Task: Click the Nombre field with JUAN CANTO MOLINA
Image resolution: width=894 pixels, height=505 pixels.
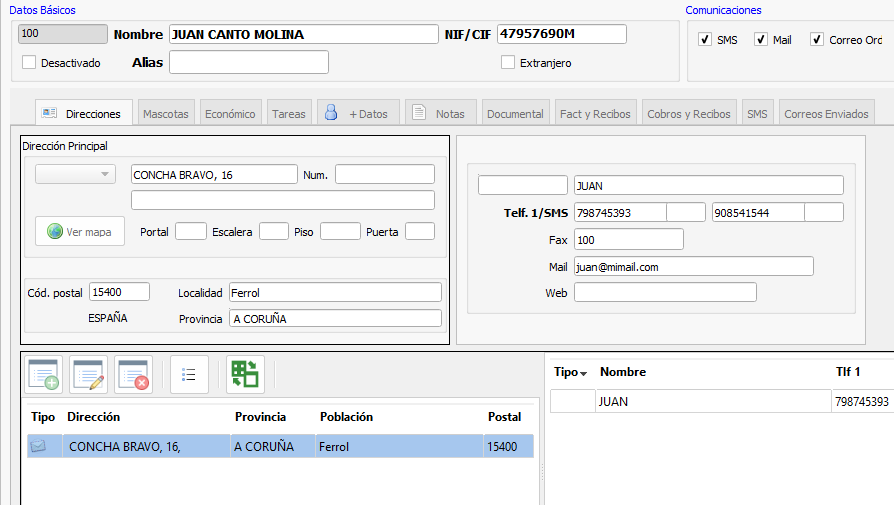Action: [x=304, y=34]
